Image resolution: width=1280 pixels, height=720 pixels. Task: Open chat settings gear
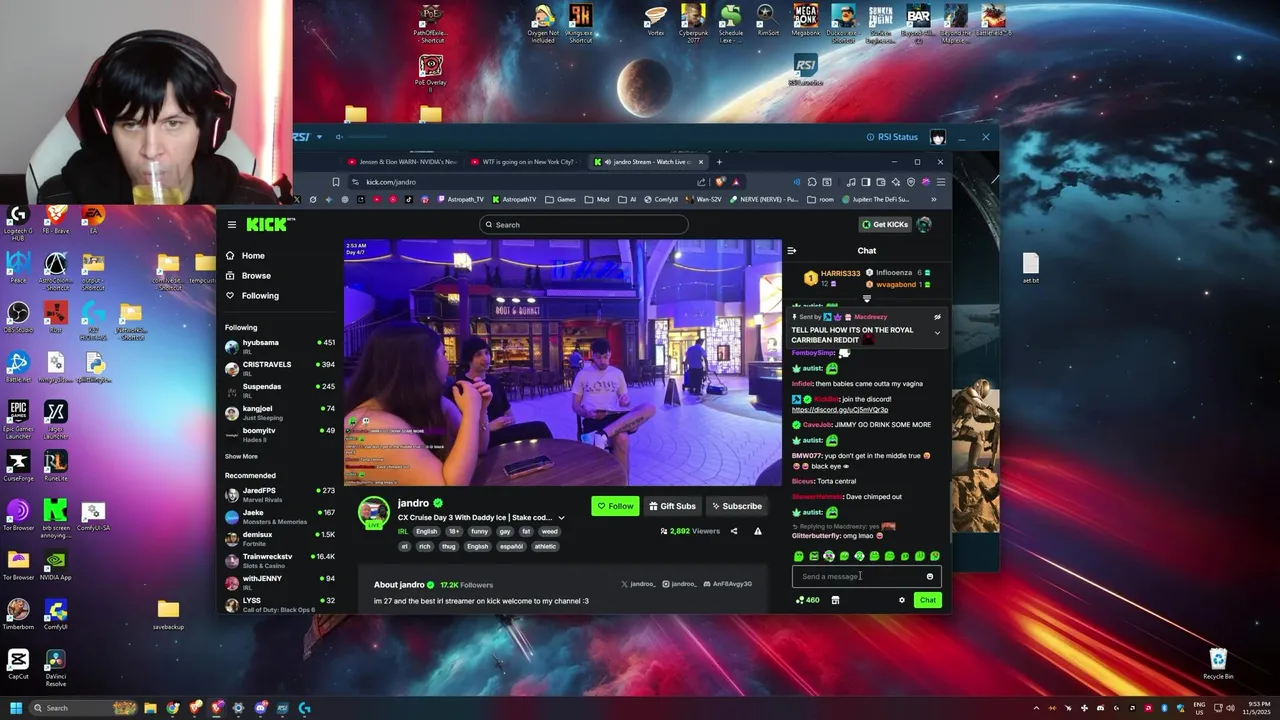(x=901, y=600)
